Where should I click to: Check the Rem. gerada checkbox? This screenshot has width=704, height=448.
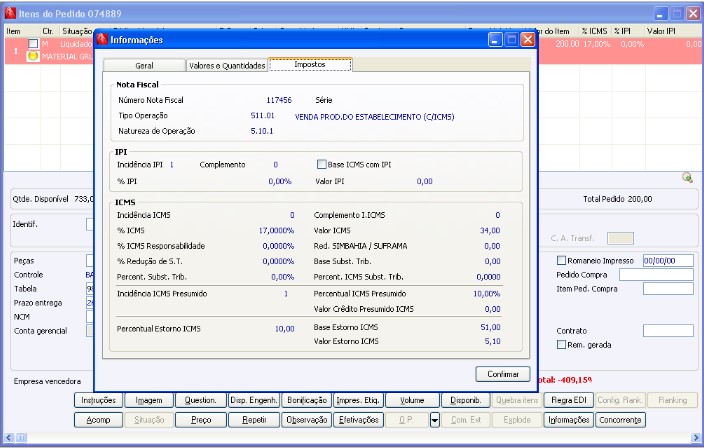(x=561, y=345)
